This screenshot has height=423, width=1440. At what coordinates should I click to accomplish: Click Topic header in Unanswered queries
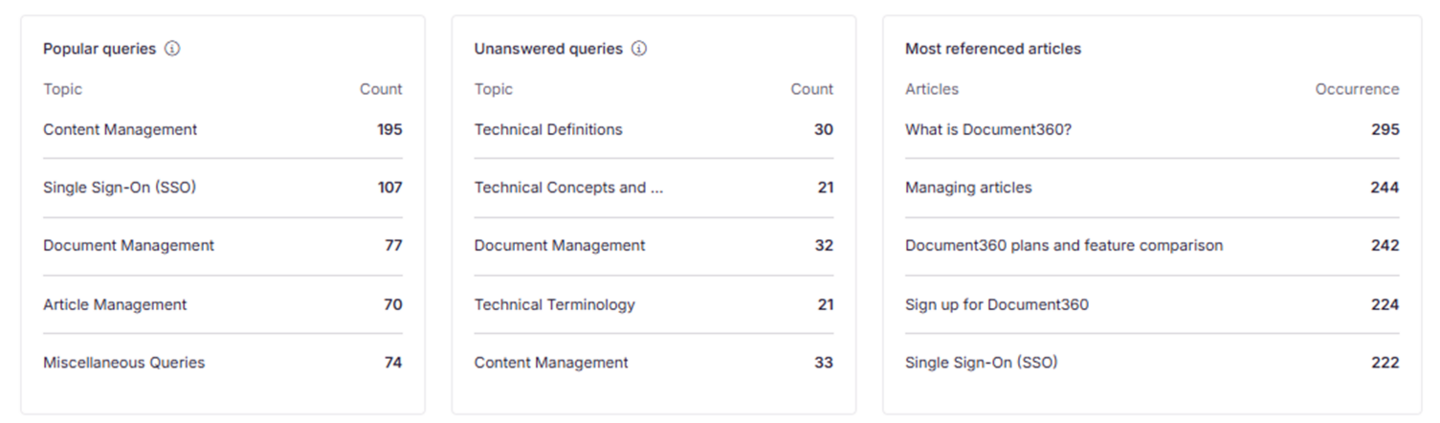[x=493, y=89]
